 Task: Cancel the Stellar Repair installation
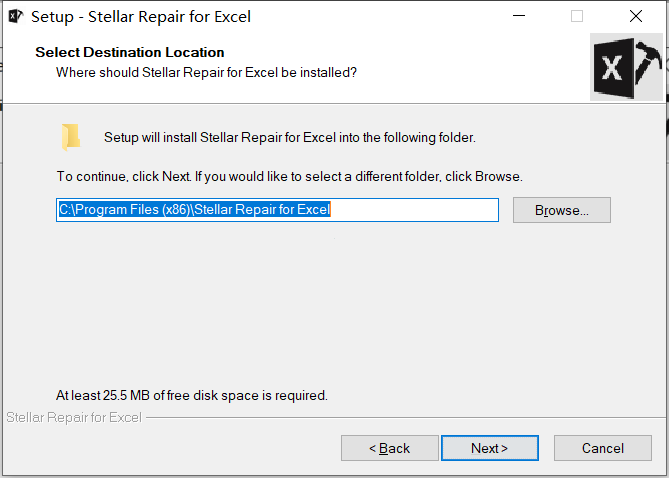[603, 448]
